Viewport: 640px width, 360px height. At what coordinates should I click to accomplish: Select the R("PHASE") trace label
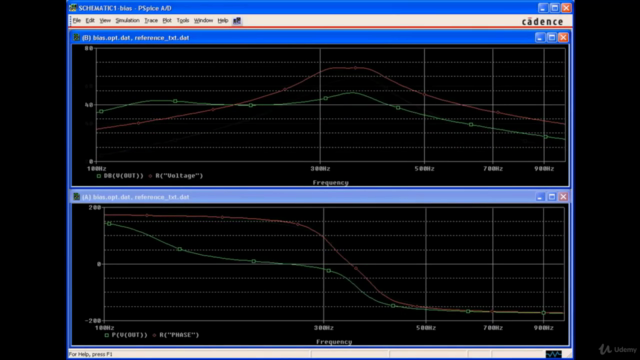tap(179, 335)
